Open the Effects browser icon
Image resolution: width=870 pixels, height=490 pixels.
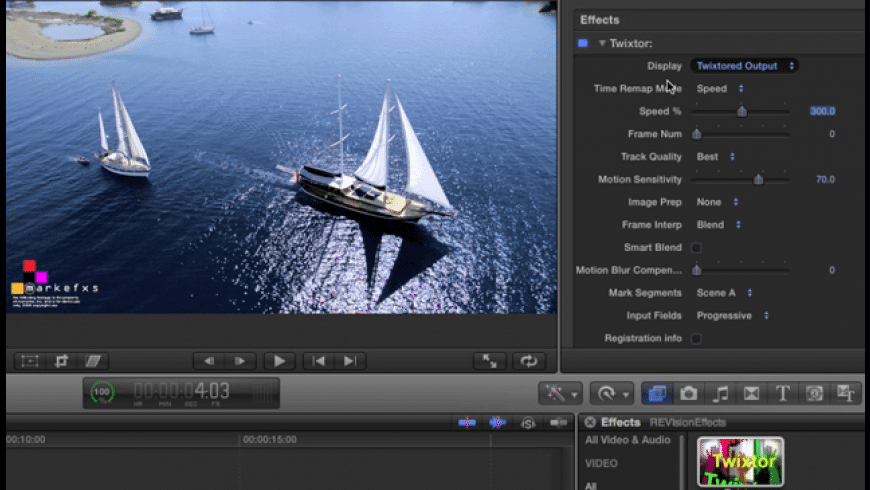click(657, 393)
